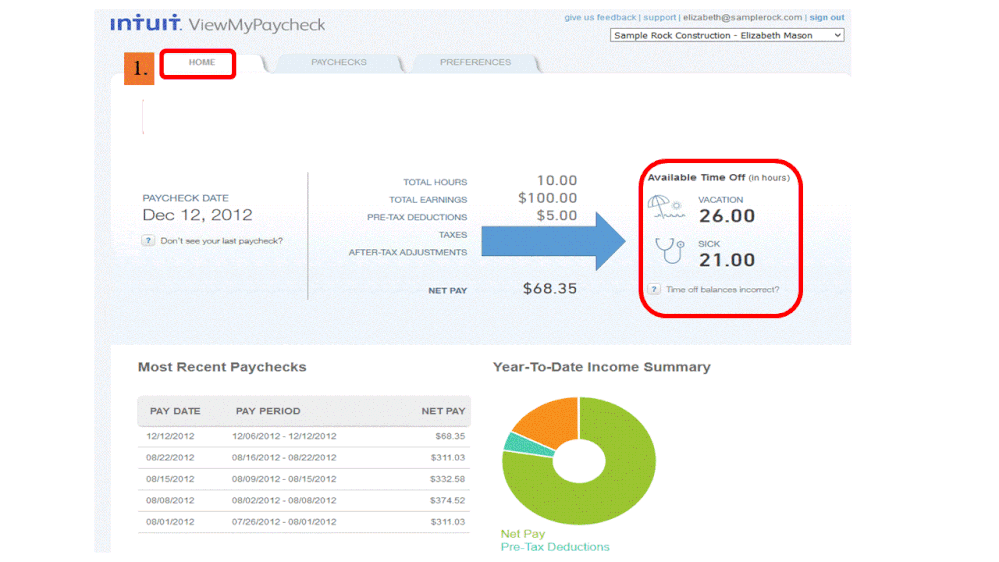999x562 pixels.
Task: Click 'Time off balances incorrect?' link
Action: point(722,289)
